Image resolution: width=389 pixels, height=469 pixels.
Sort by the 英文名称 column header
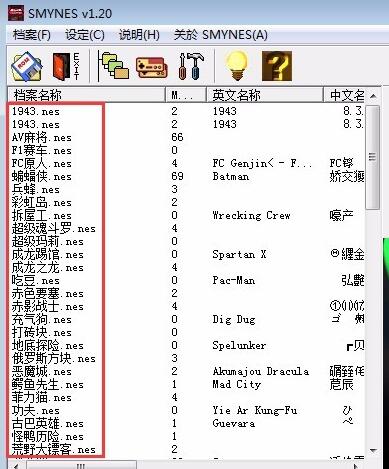(265, 95)
